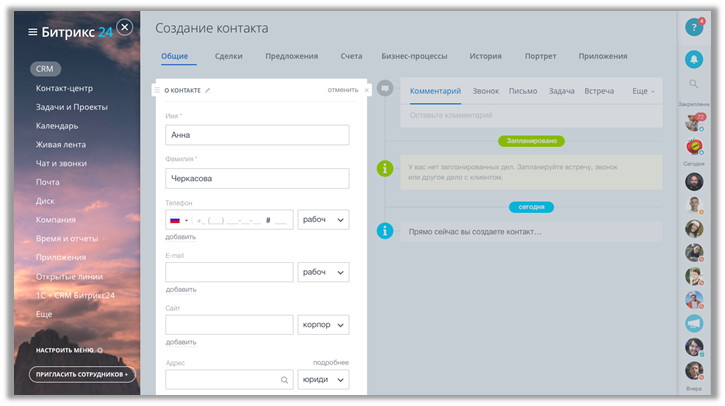
Task: Click ПРИГЛАСИТЬ СОТРУДНИКОВ button
Action: pyautogui.click(x=82, y=374)
